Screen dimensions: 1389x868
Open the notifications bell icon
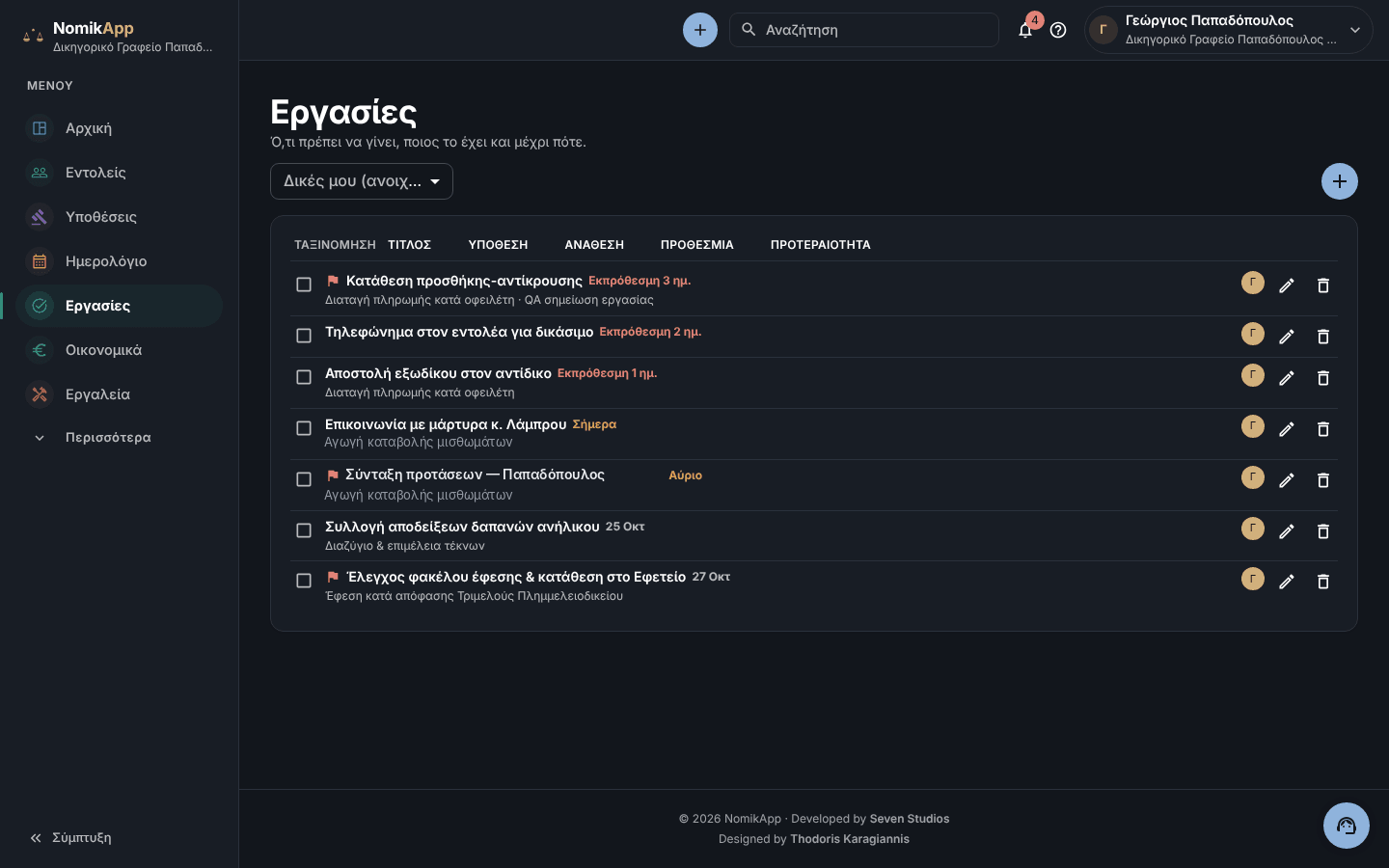pos(1025,30)
